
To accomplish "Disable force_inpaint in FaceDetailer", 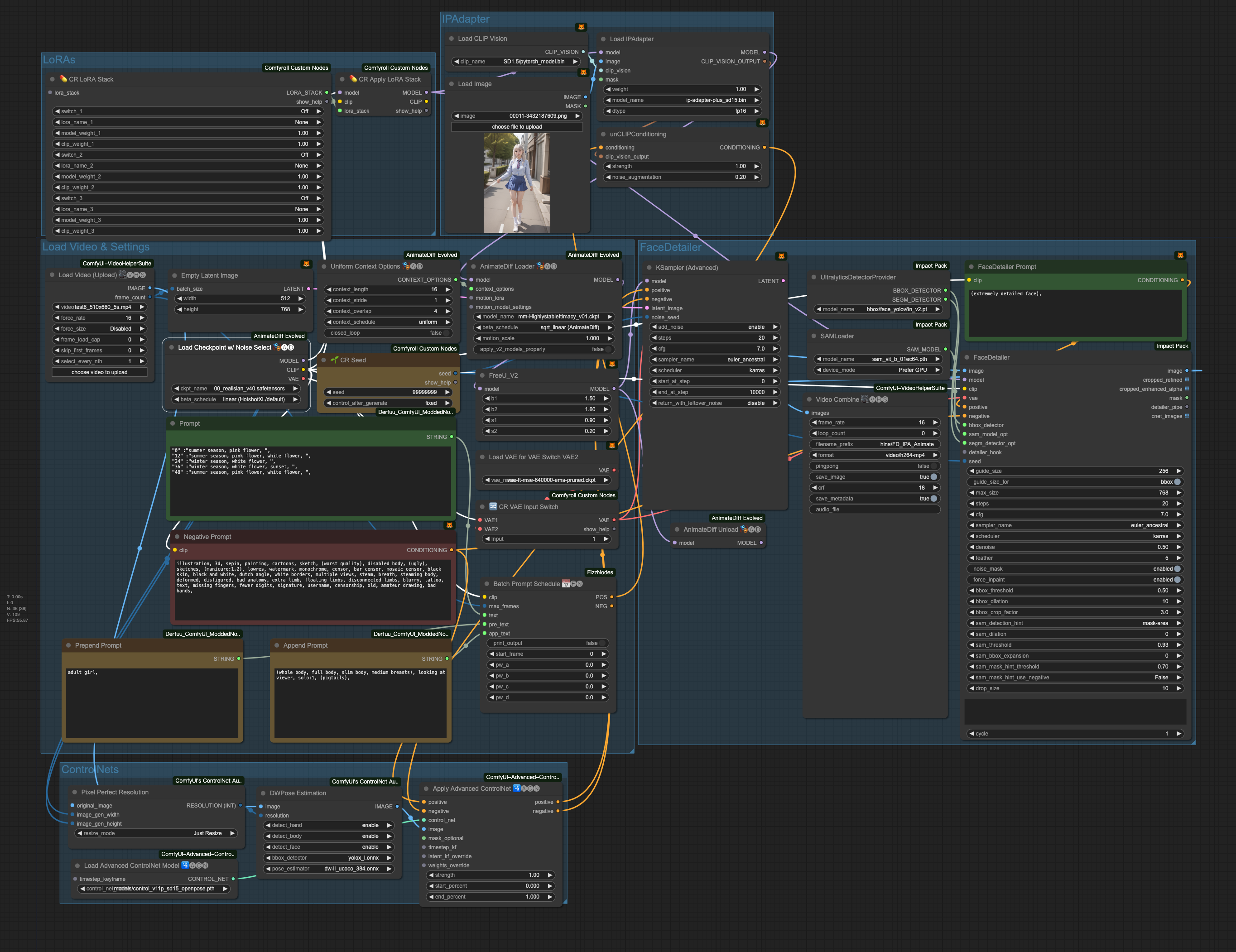I will click(1074, 580).
